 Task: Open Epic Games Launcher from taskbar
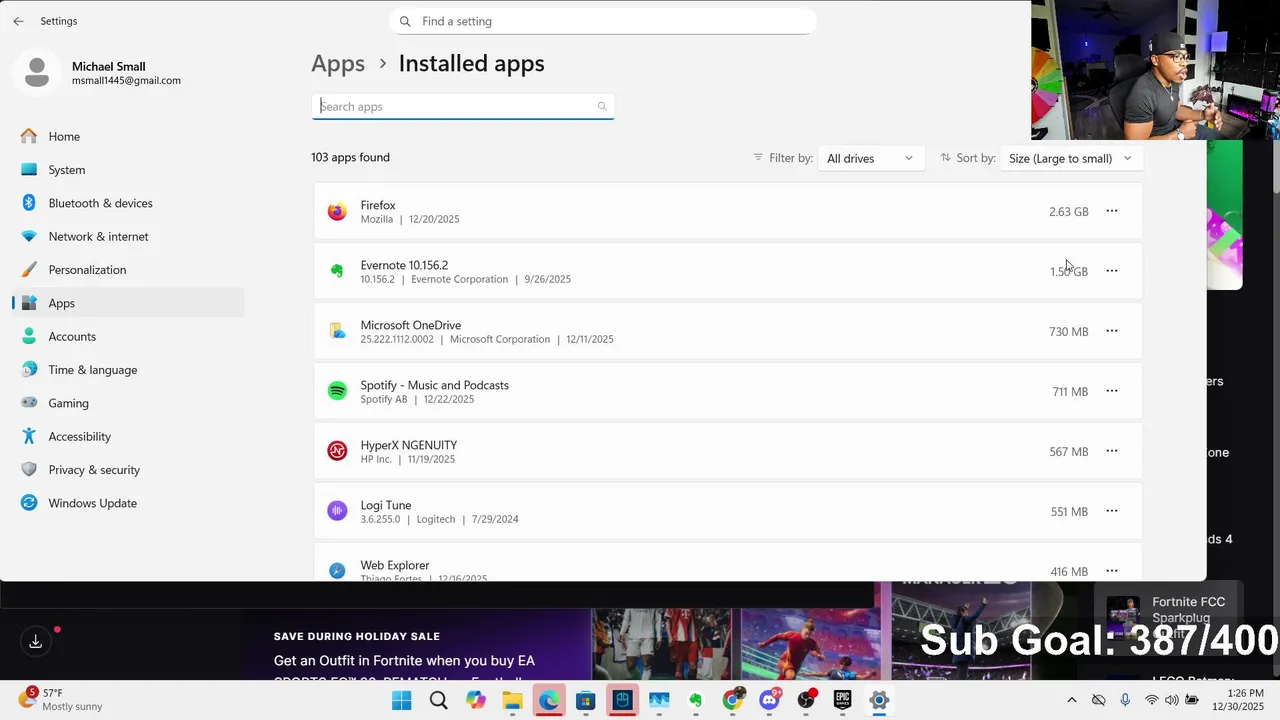click(842, 700)
